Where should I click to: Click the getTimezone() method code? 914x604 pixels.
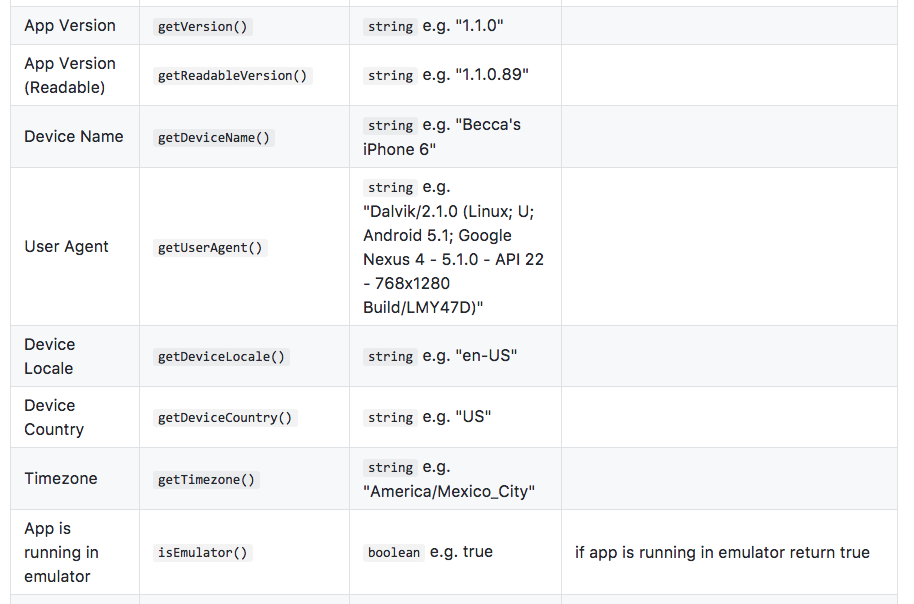(x=207, y=480)
